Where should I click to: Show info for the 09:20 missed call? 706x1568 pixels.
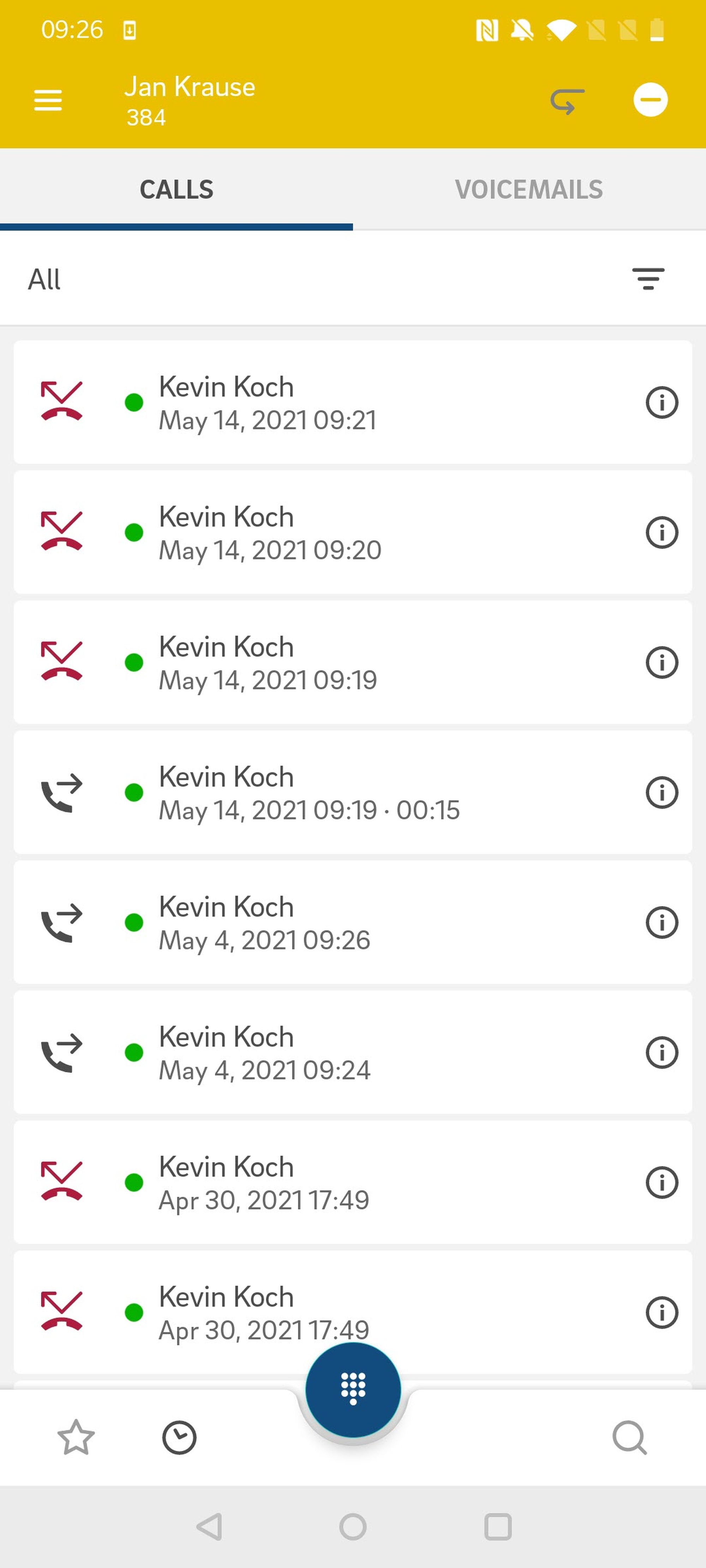click(x=661, y=533)
